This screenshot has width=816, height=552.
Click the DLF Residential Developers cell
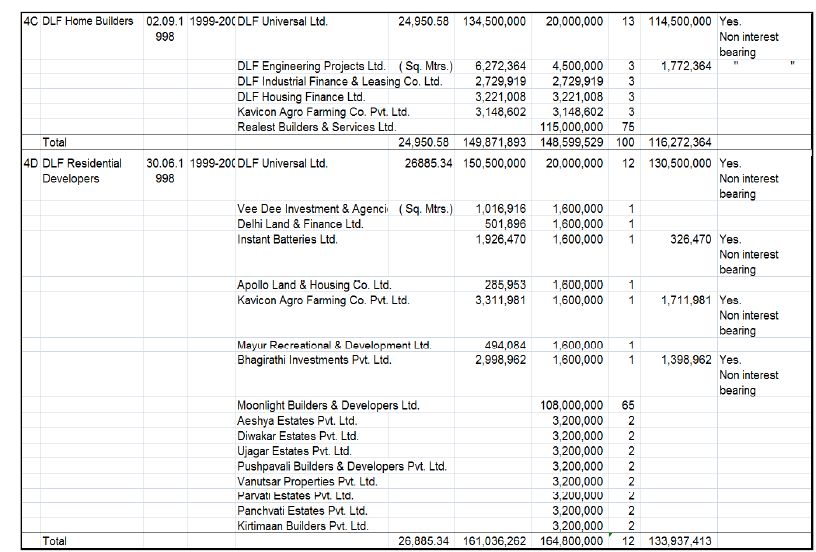point(82,170)
